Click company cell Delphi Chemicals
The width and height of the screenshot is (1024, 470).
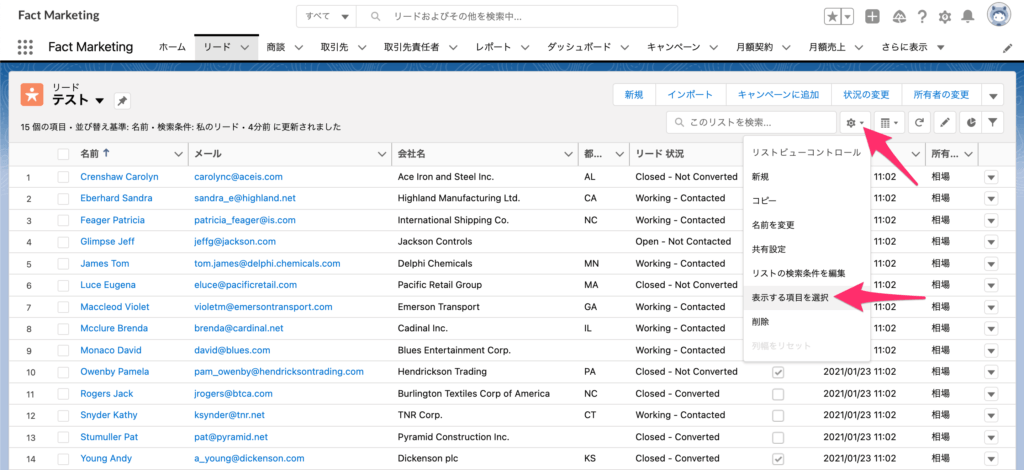click(x=435, y=264)
